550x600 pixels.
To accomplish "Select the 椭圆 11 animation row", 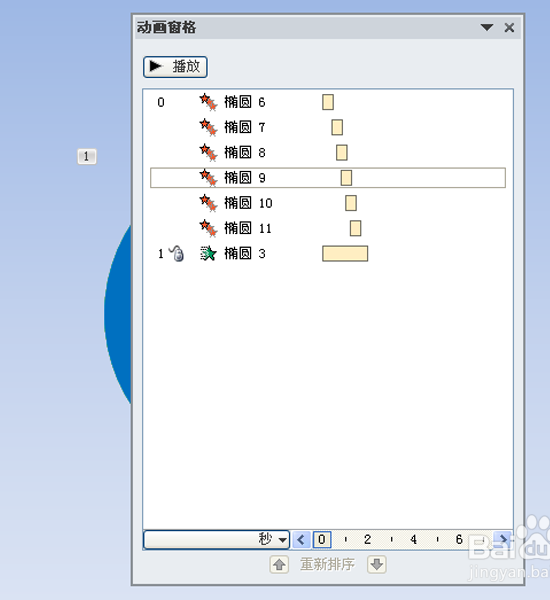I will pos(328,228).
